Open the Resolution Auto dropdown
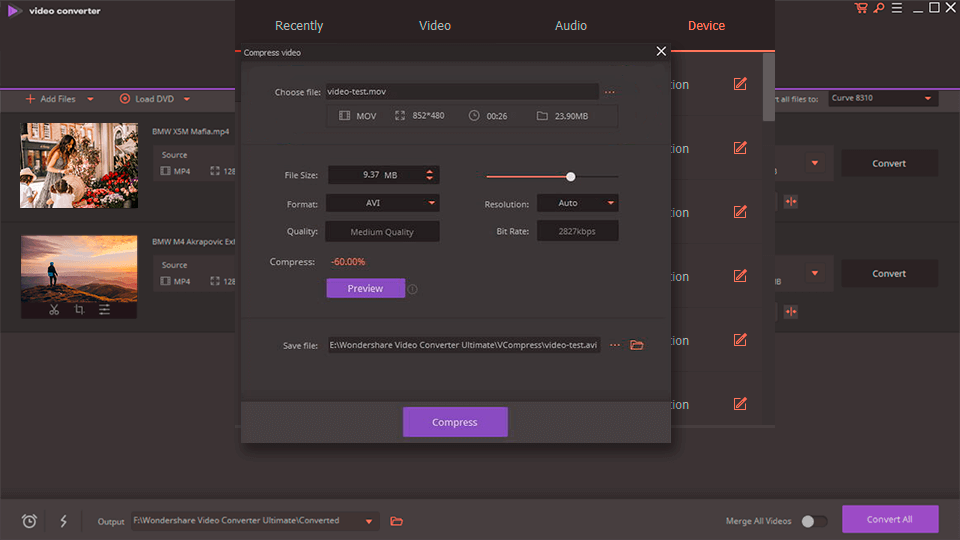 coord(577,203)
